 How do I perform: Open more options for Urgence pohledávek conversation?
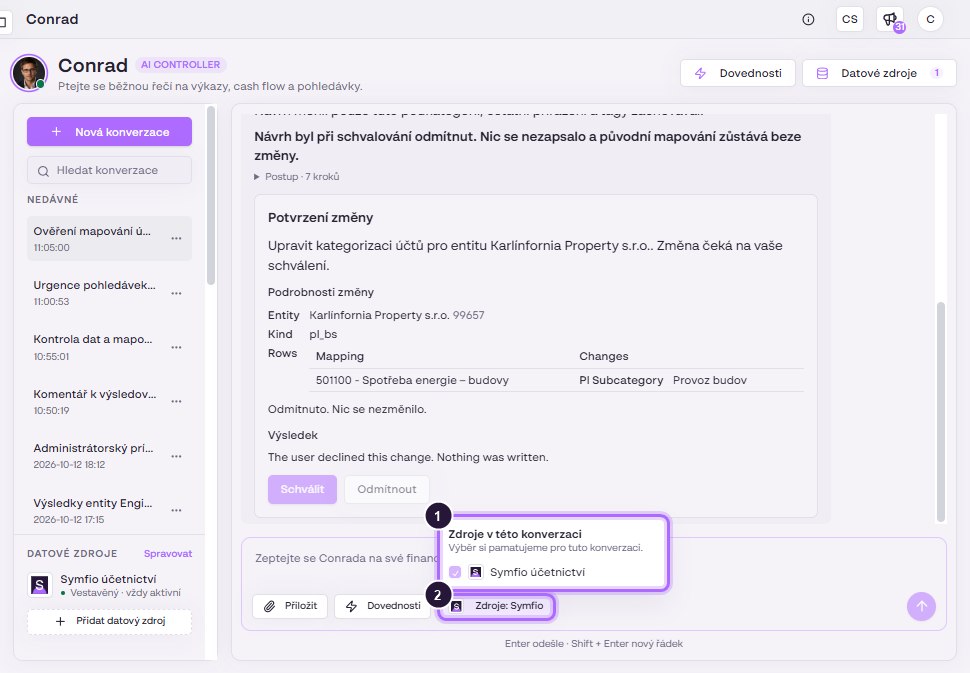tap(176, 293)
